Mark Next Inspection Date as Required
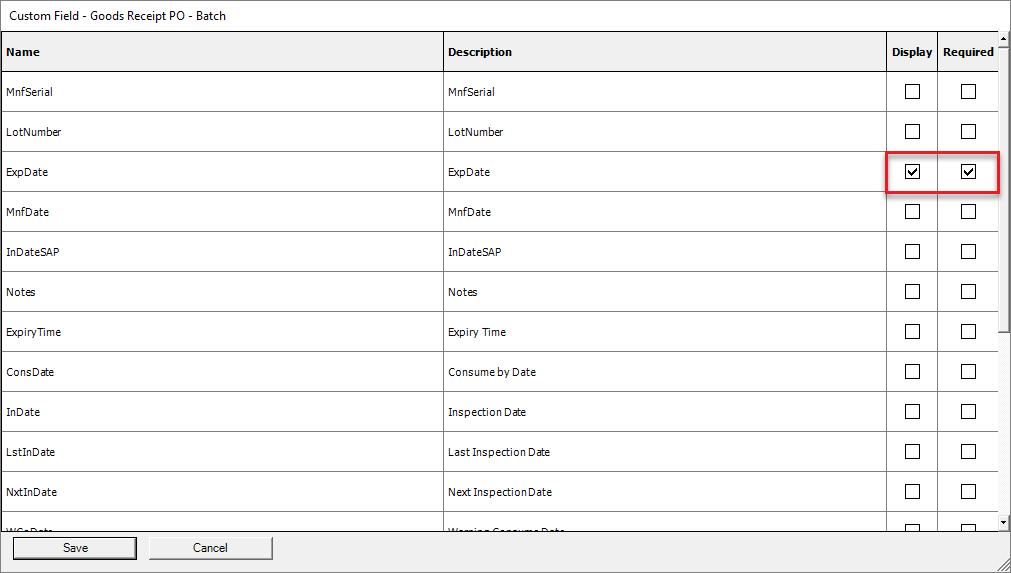This screenshot has height=573, width=1011. click(968, 492)
